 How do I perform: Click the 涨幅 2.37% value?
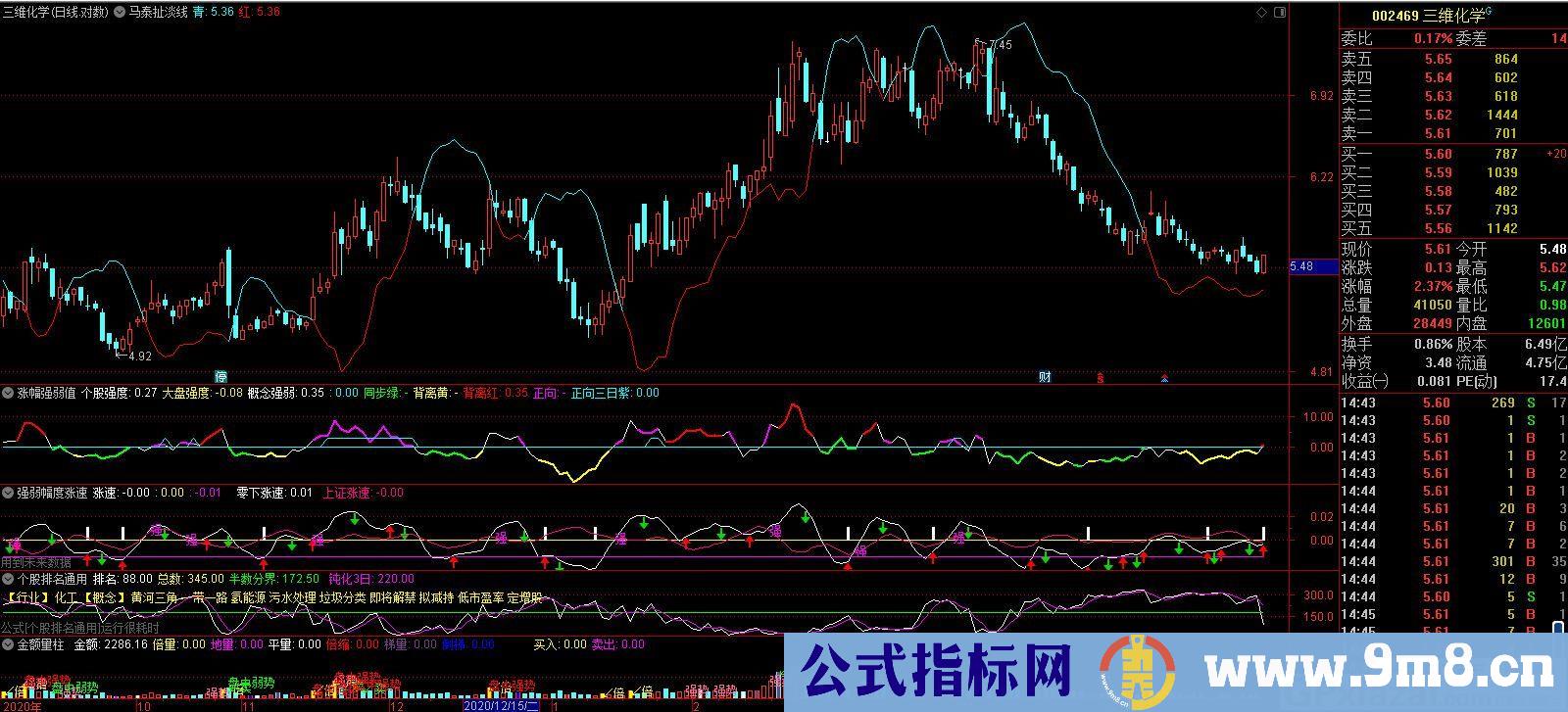click(1433, 287)
